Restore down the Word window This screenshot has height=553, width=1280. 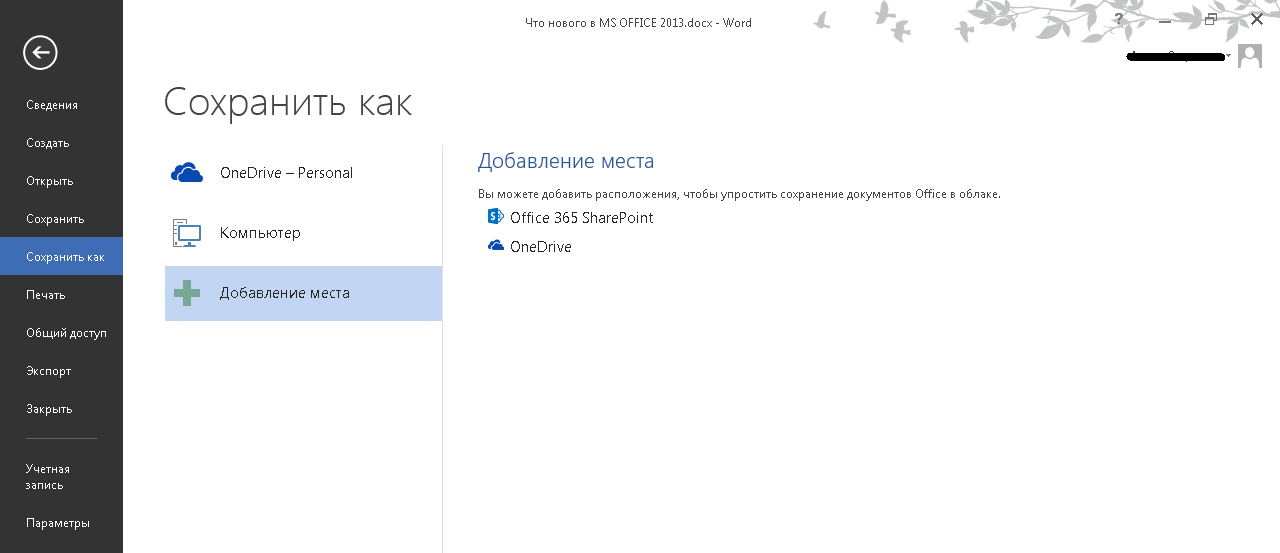point(1211,19)
